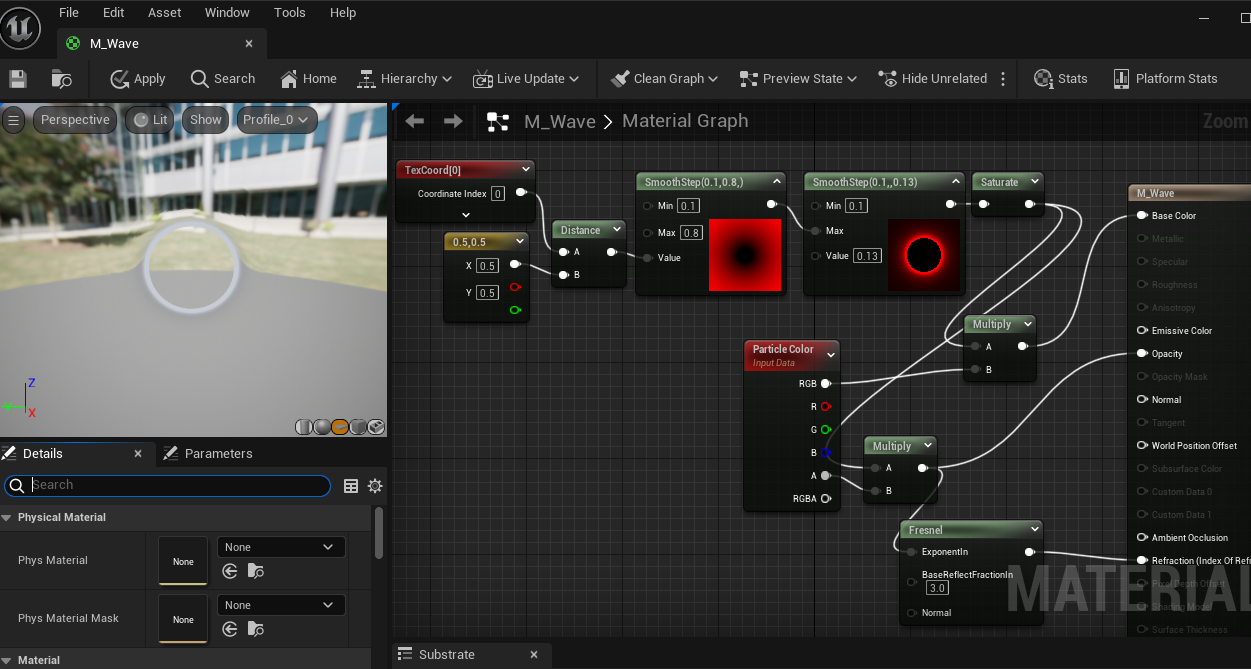Open the Live Update dropdown
The width and height of the screenshot is (1251, 669).
click(x=526, y=79)
